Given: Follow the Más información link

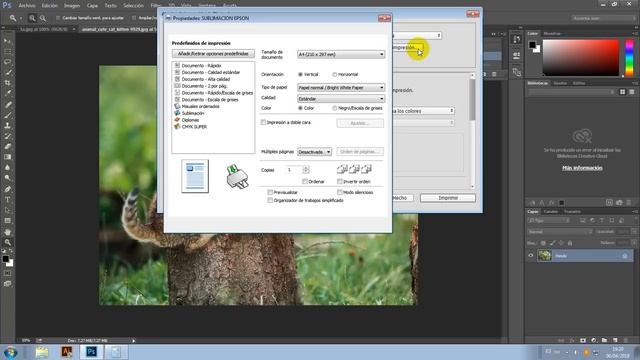Looking at the screenshot, I should (x=582, y=168).
